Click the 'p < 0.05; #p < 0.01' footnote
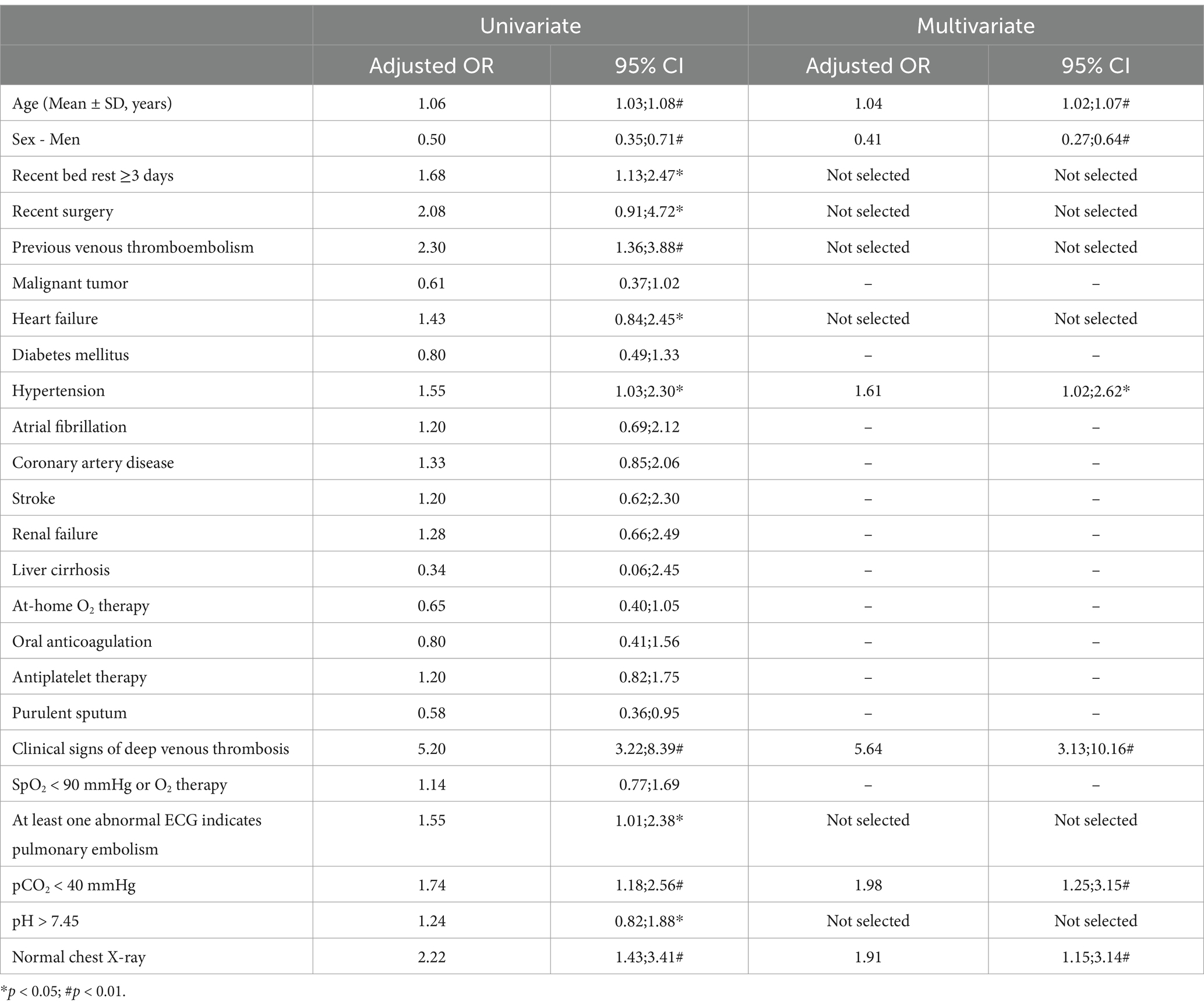The width and height of the screenshot is (1204, 1008). tap(63, 992)
